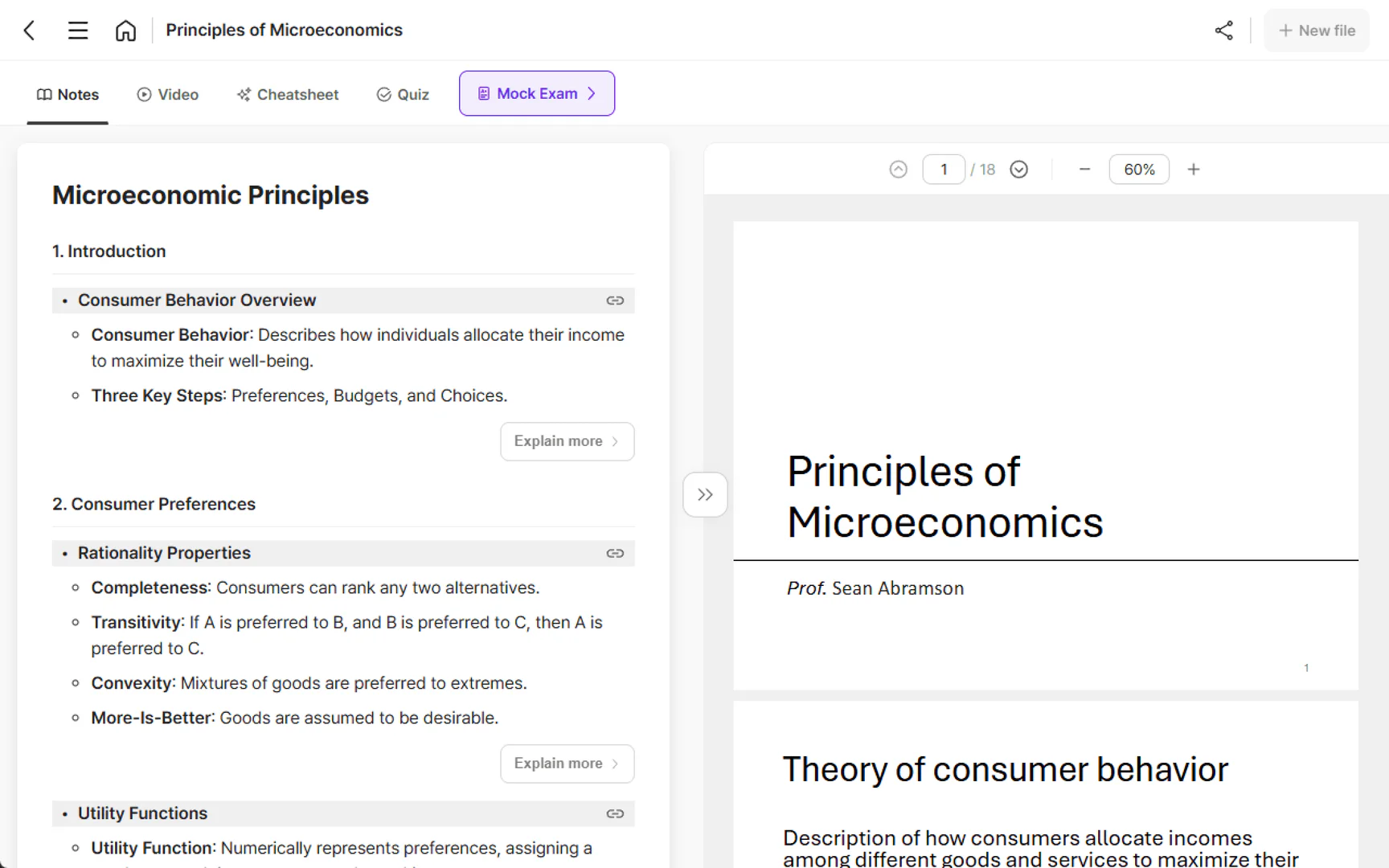Copy link for Consumer Behavior Overview

(615, 301)
